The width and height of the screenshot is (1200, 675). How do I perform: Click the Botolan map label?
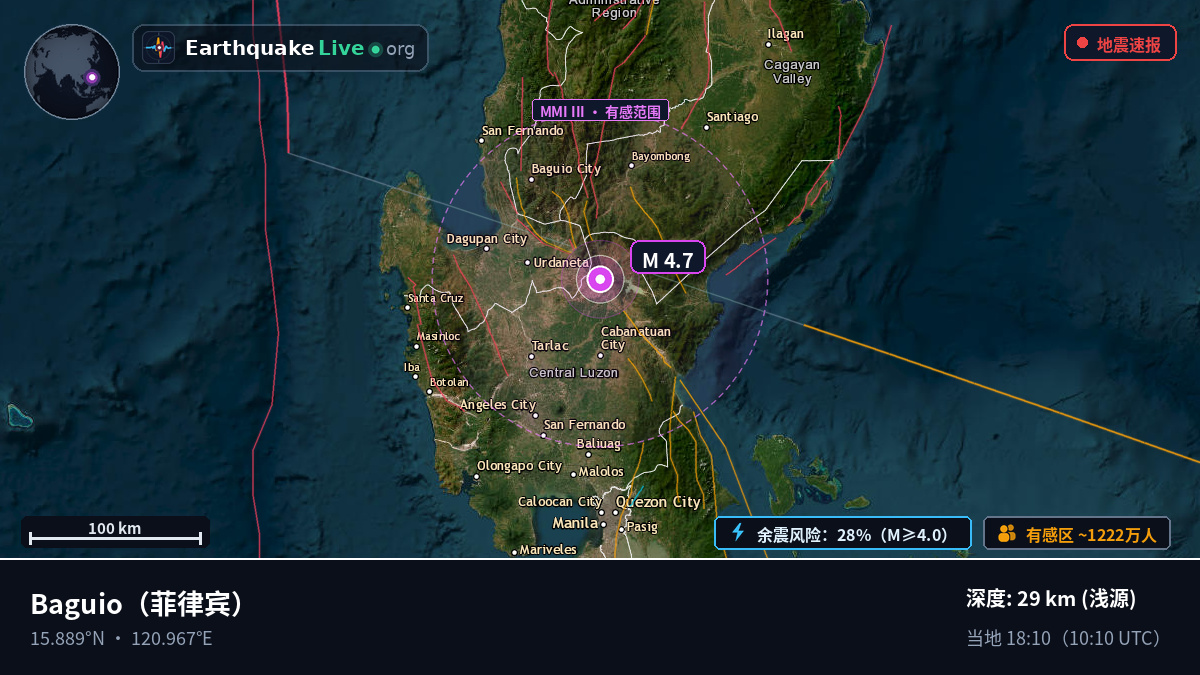(448, 382)
